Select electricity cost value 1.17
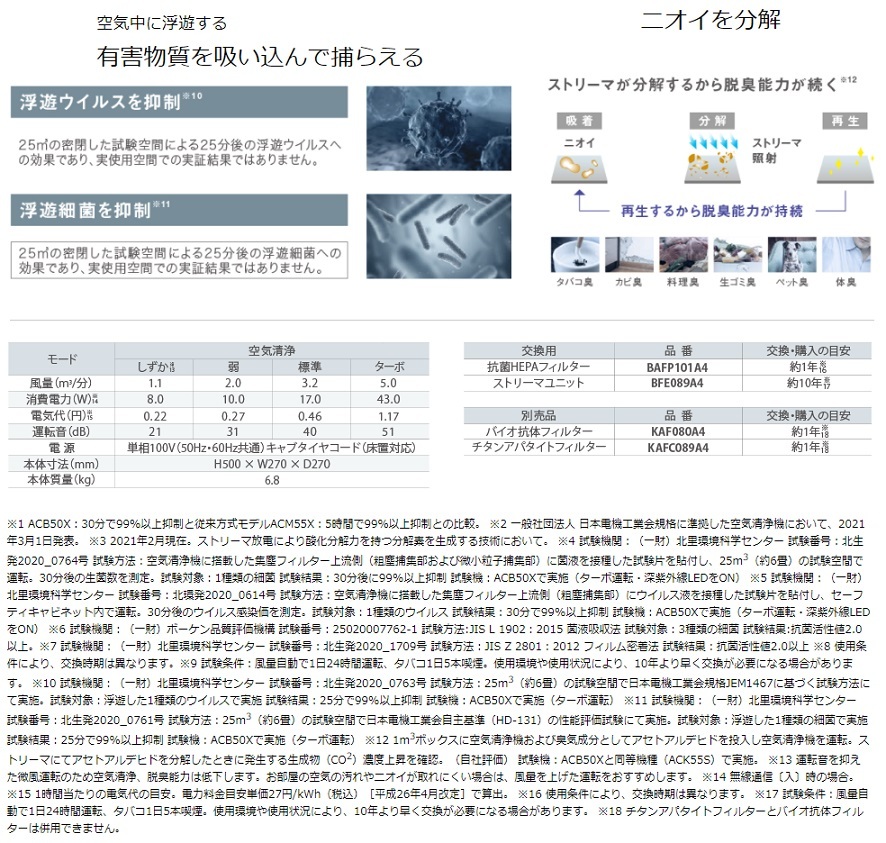The height and width of the screenshot is (843, 886). (x=388, y=416)
